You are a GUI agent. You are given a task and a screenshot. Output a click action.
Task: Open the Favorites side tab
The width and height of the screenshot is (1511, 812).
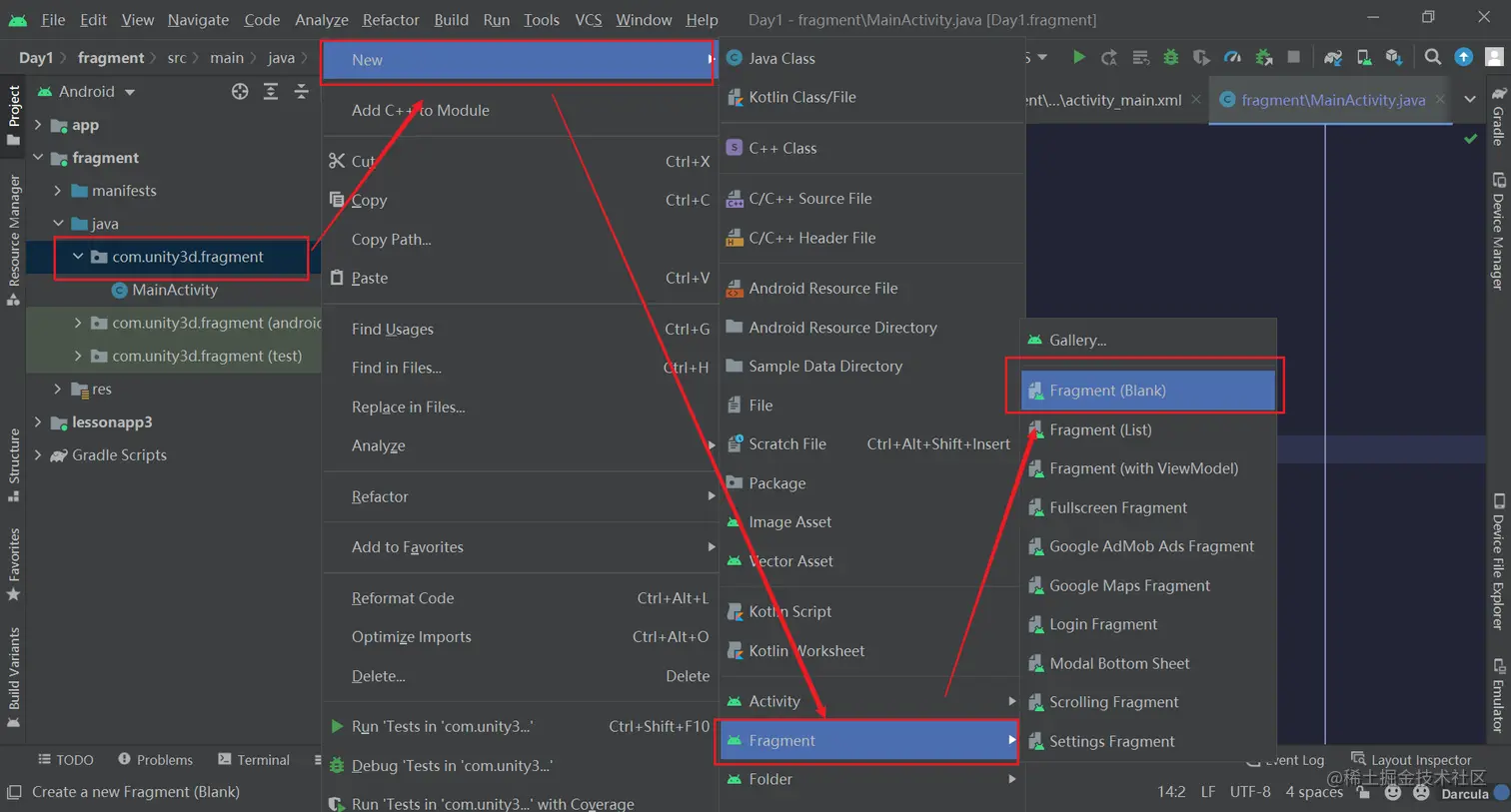(14, 564)
